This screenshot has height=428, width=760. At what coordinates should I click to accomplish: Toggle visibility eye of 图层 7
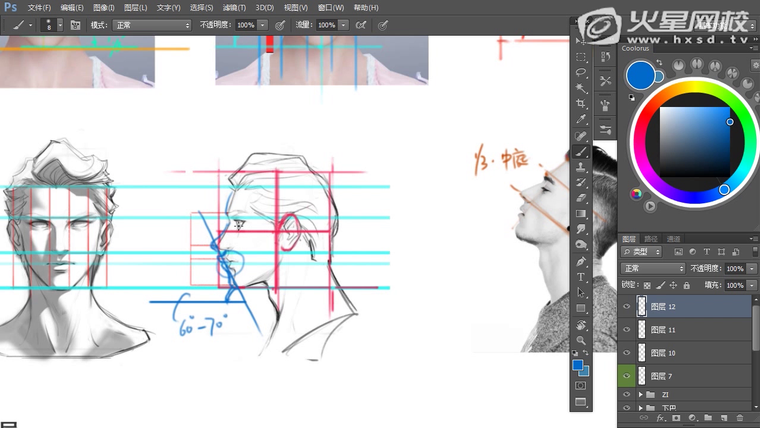(627, 376)
